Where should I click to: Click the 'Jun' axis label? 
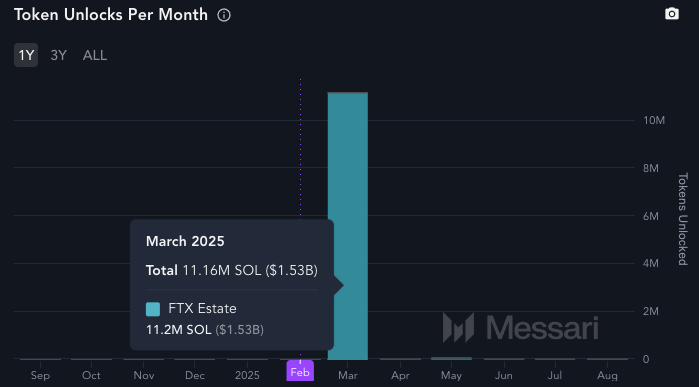[504, 375]
